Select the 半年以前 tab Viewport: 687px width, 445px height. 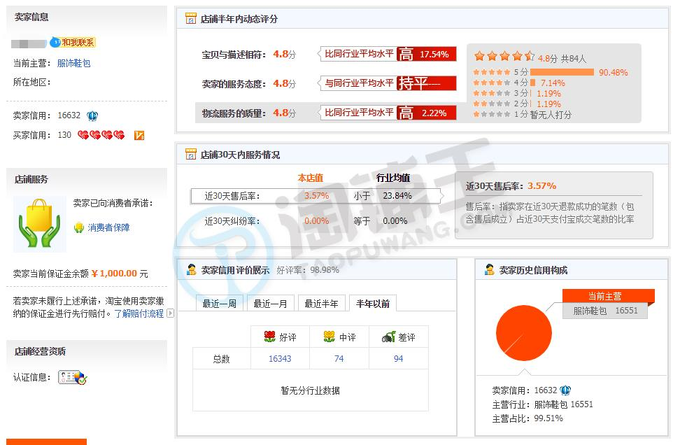point(372,303)
